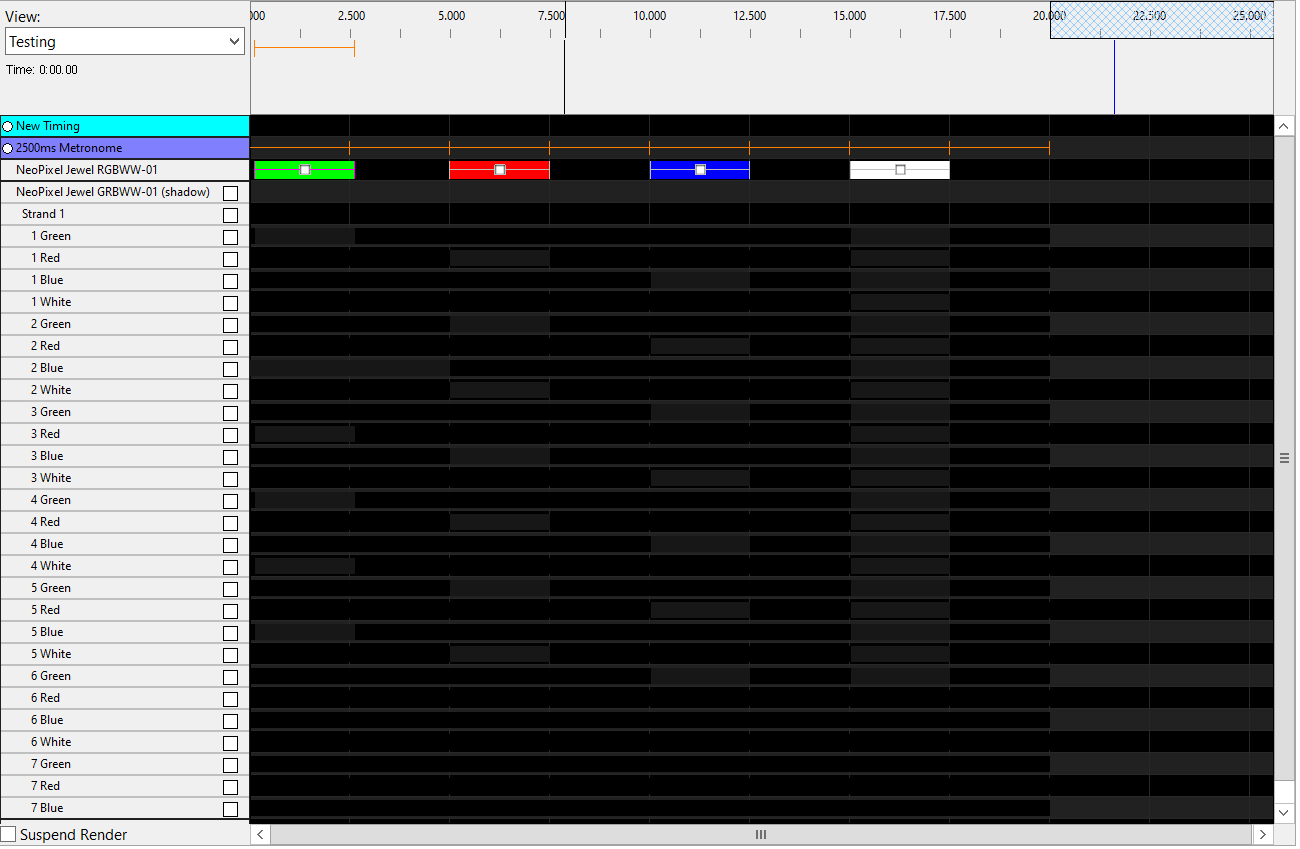This screenshot has width=1300, height=849.
Task: Select the white effect block on the timeline
Action: (x=899, y=170)
